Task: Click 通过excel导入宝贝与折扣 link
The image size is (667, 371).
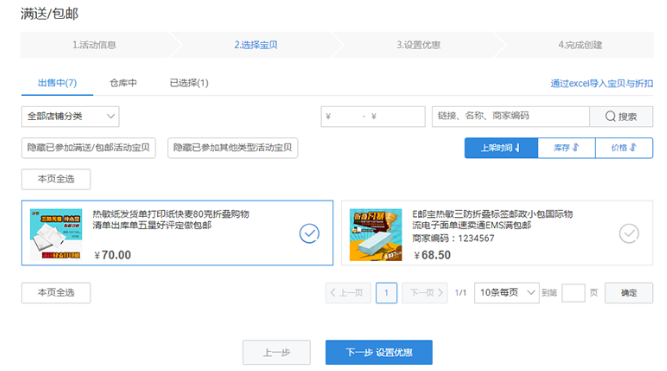Action: (602, 83)
